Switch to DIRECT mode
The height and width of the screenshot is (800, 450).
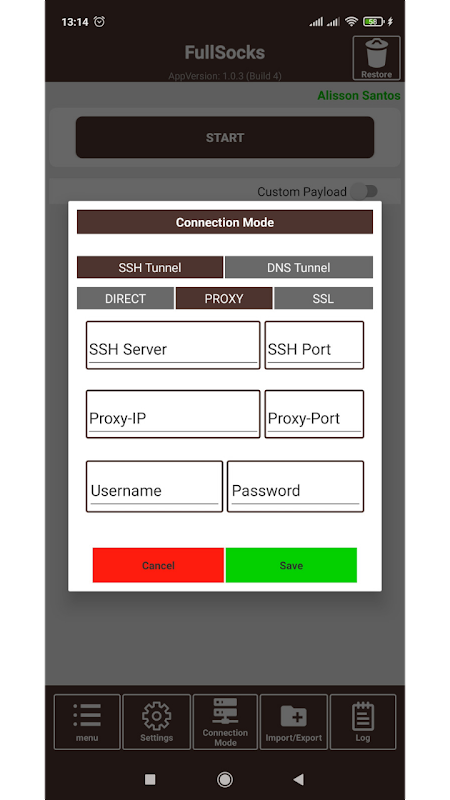(x=125, y=298)
